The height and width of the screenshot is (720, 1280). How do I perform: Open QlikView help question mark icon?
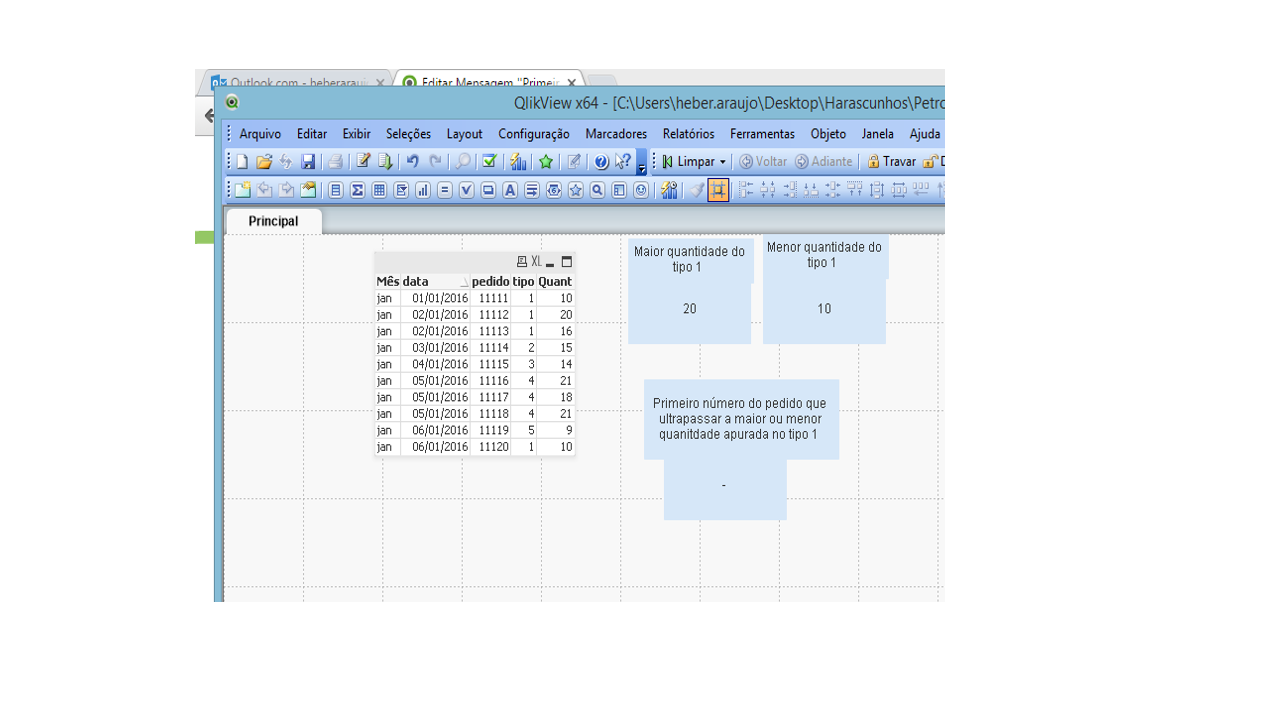click(601, 161)
